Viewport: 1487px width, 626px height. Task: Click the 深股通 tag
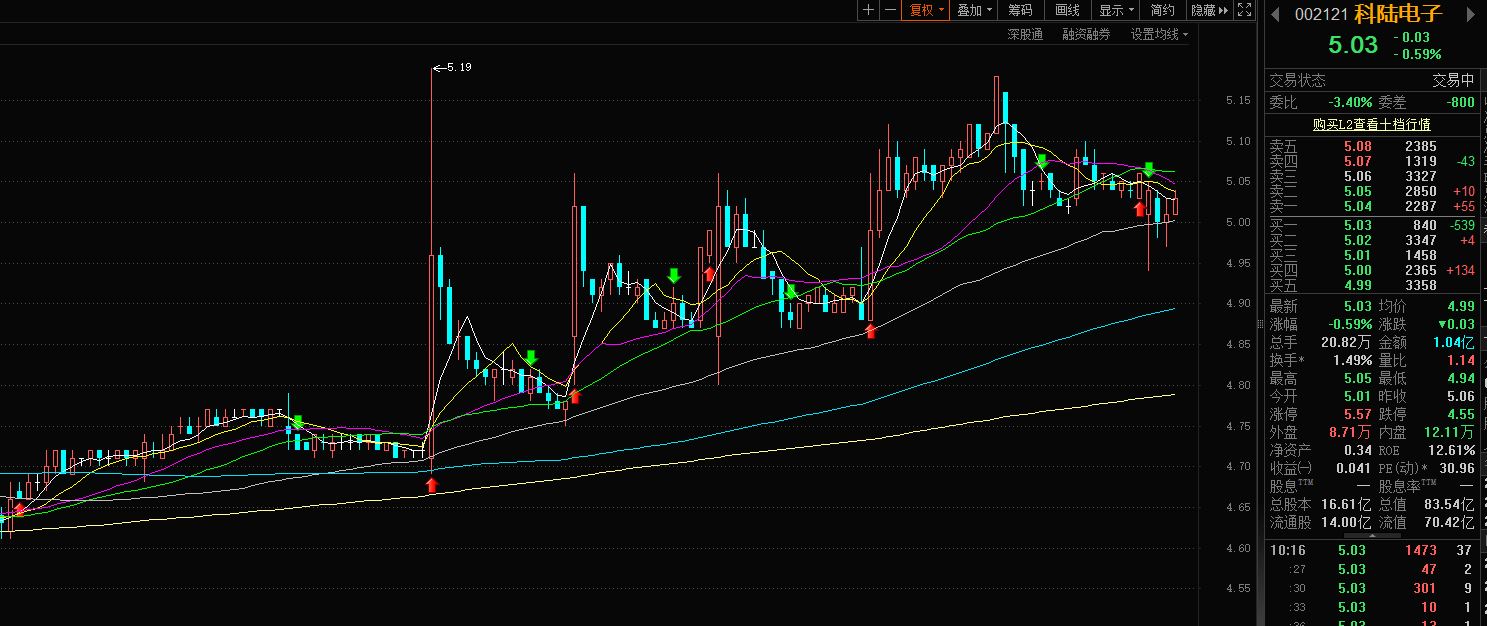tap(1025, 34)
